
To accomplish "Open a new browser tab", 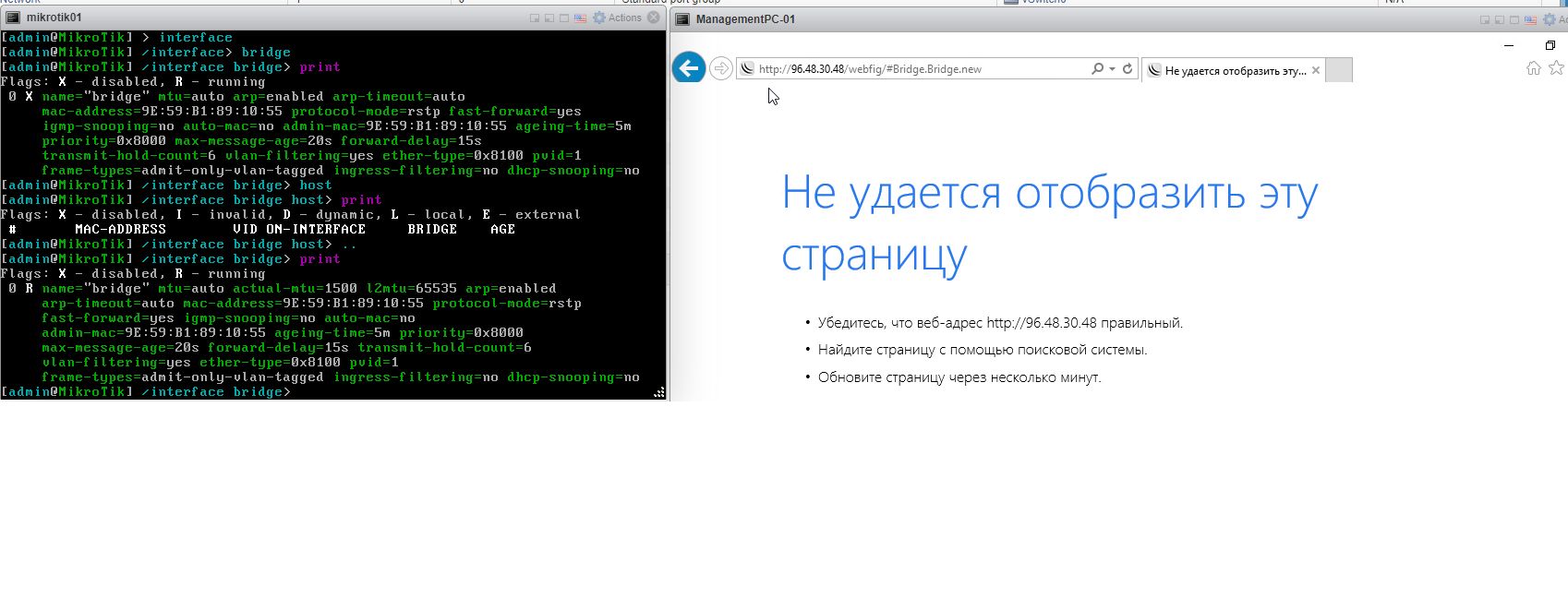I will click(1339, 70).
